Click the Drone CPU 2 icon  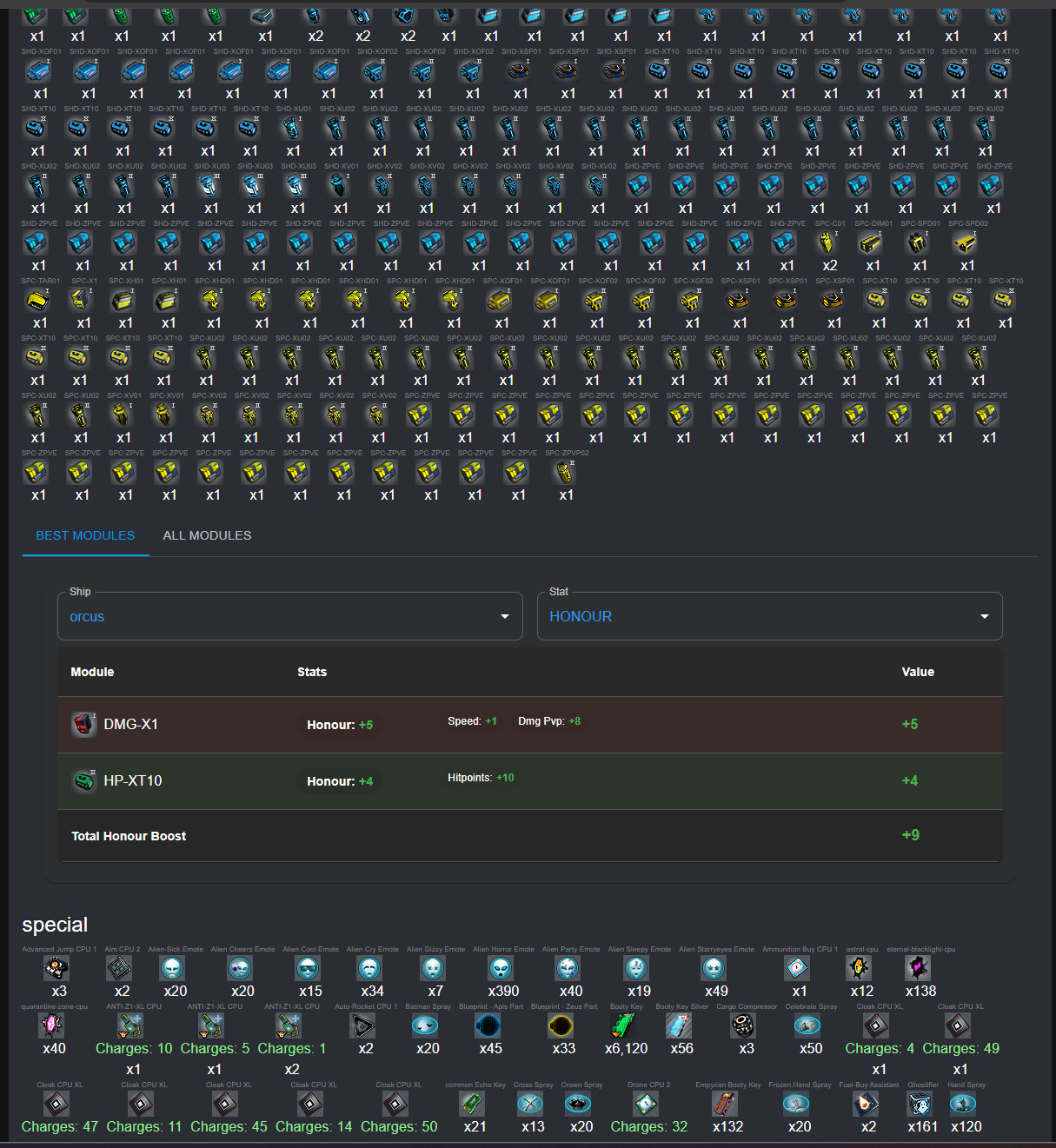(646, 1104)
